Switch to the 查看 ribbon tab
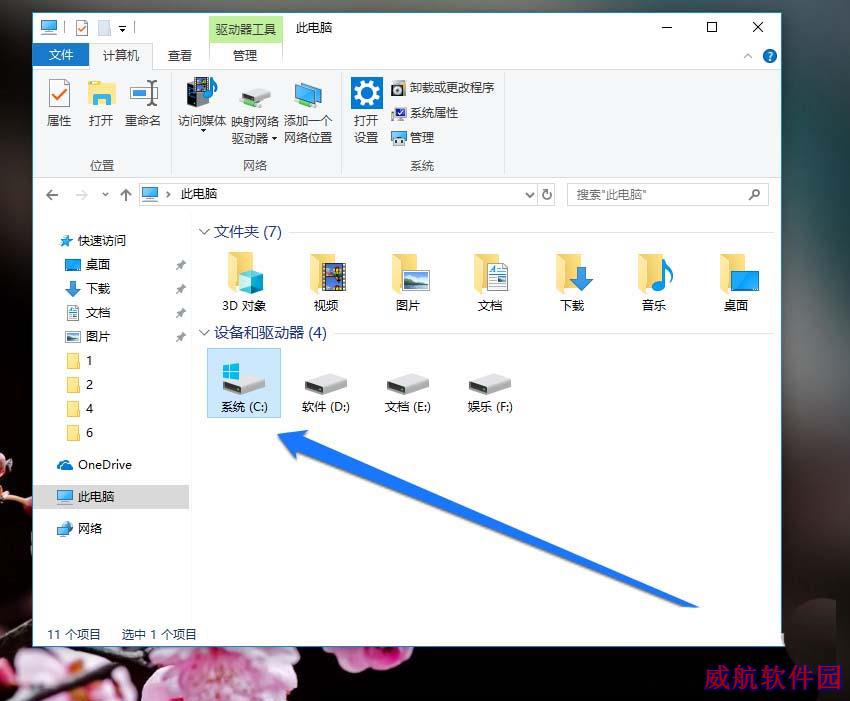This screenshot has width=850, height=701. [180, 56]
